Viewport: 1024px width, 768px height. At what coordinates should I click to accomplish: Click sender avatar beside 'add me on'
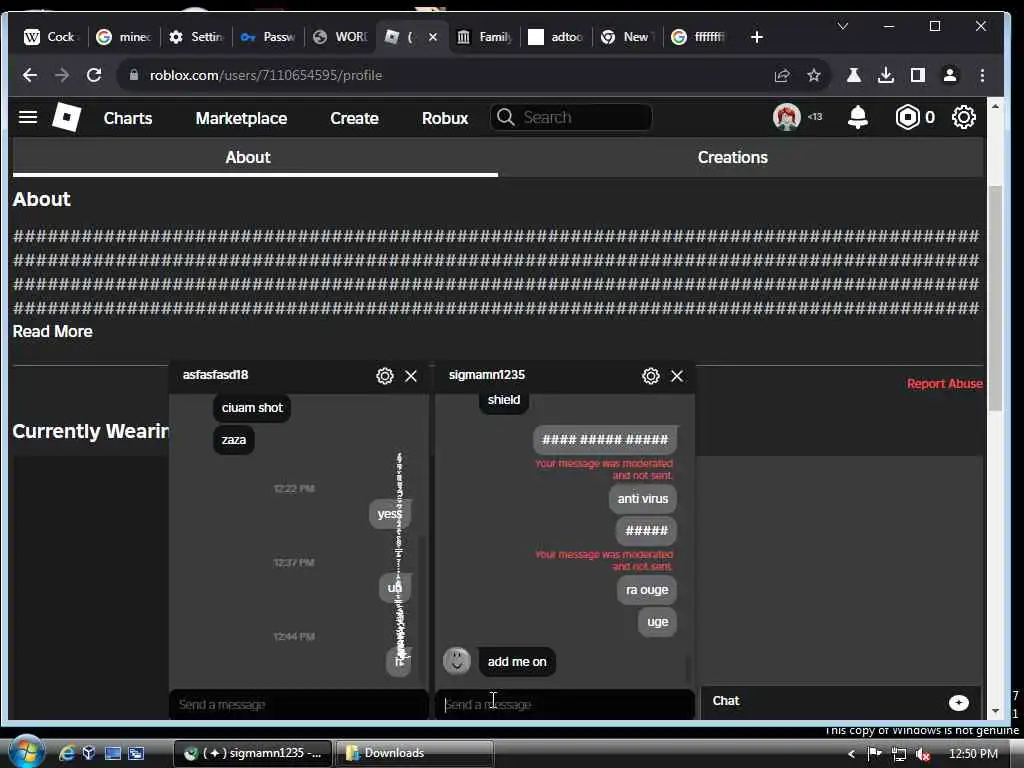[456, 661]
